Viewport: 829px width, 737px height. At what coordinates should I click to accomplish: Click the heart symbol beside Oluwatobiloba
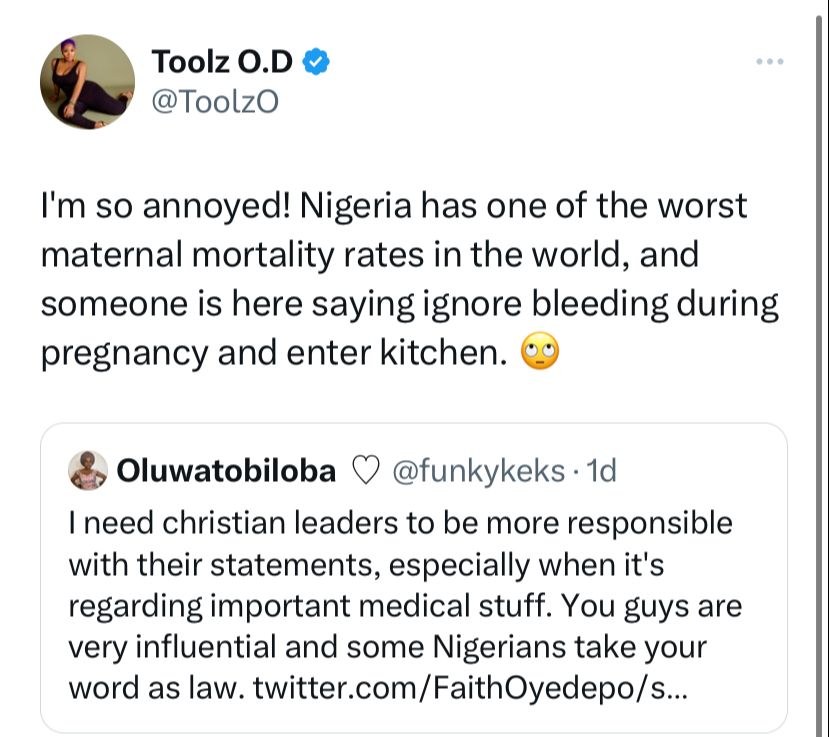point(365,471)
